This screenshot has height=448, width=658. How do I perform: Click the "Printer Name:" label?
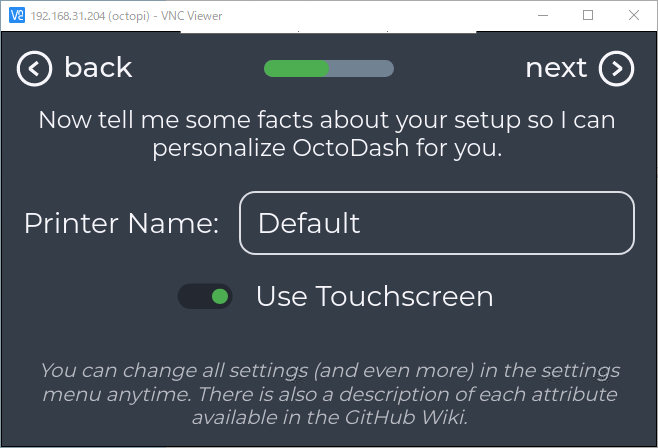121,223
